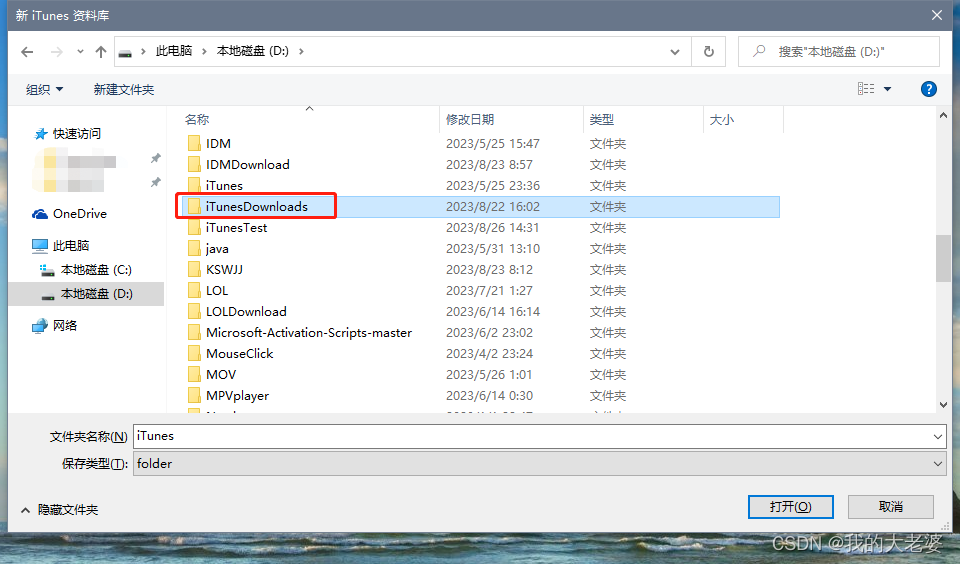960x564 pixels.
Task: Close the 新 iTunes 资料库 dialog
Action: click(x=937, y=15)
